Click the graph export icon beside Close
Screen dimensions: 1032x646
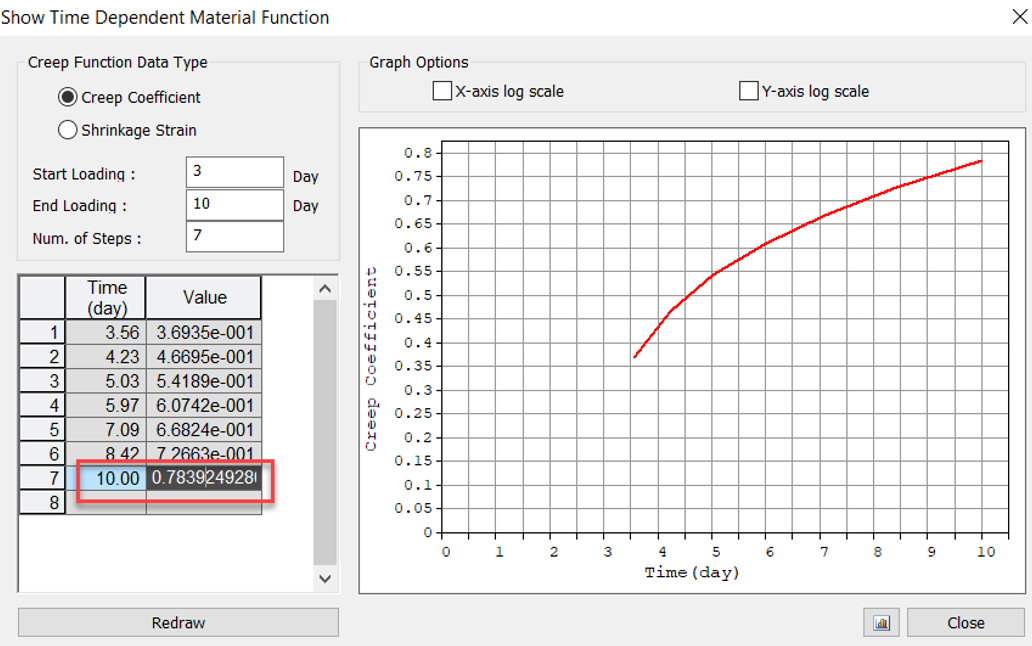click(x=881, y=622)
